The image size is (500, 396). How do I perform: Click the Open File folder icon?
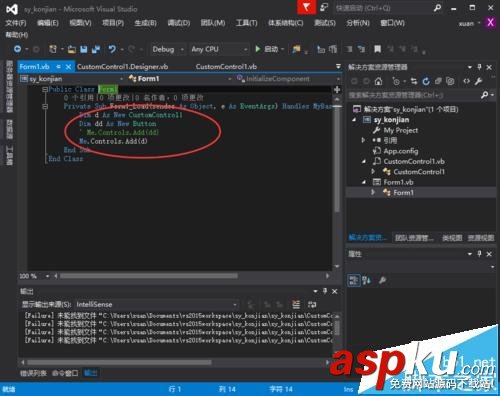tap(71, 50)
